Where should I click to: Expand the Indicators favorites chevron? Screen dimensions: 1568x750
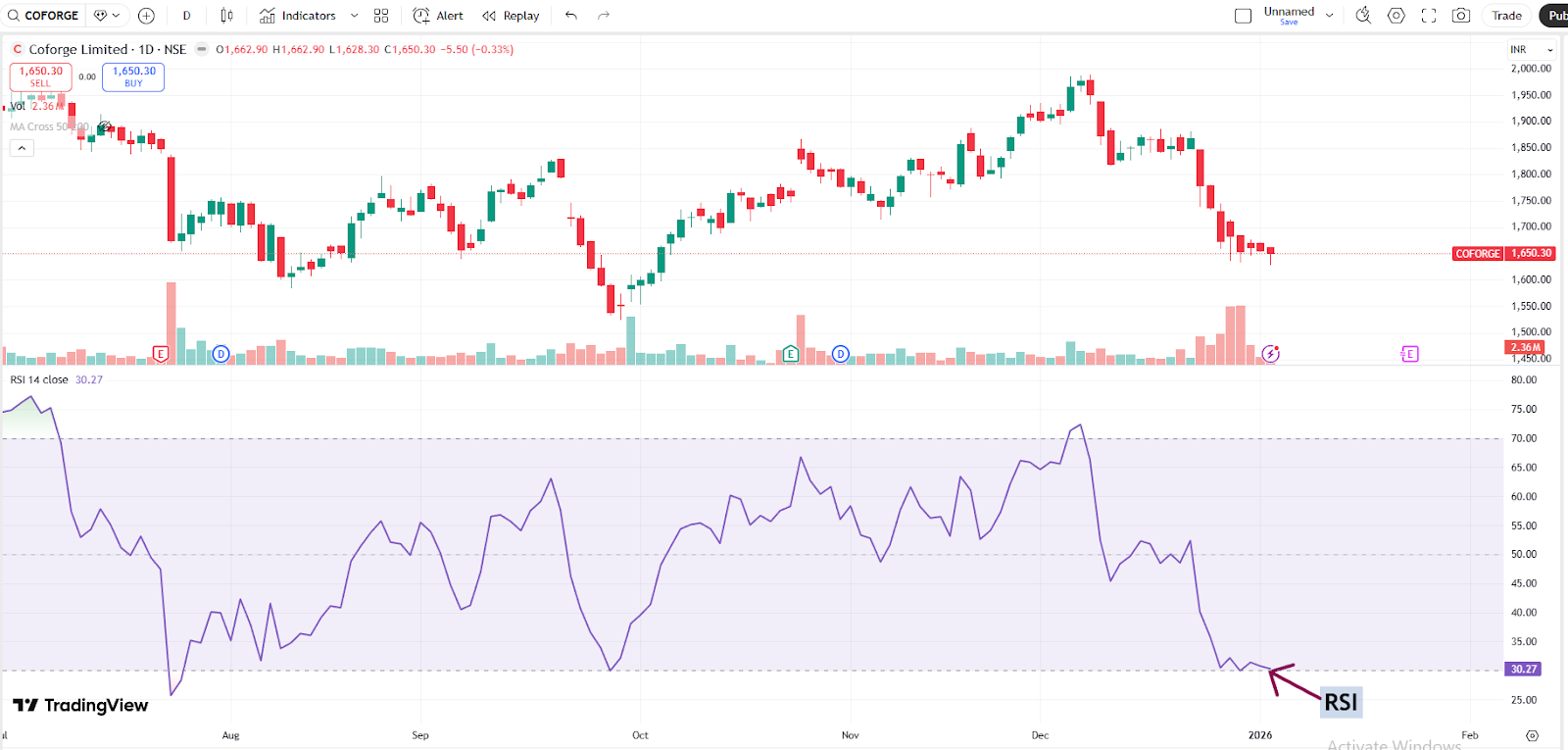pyautogui.click(x=354, y=16)
